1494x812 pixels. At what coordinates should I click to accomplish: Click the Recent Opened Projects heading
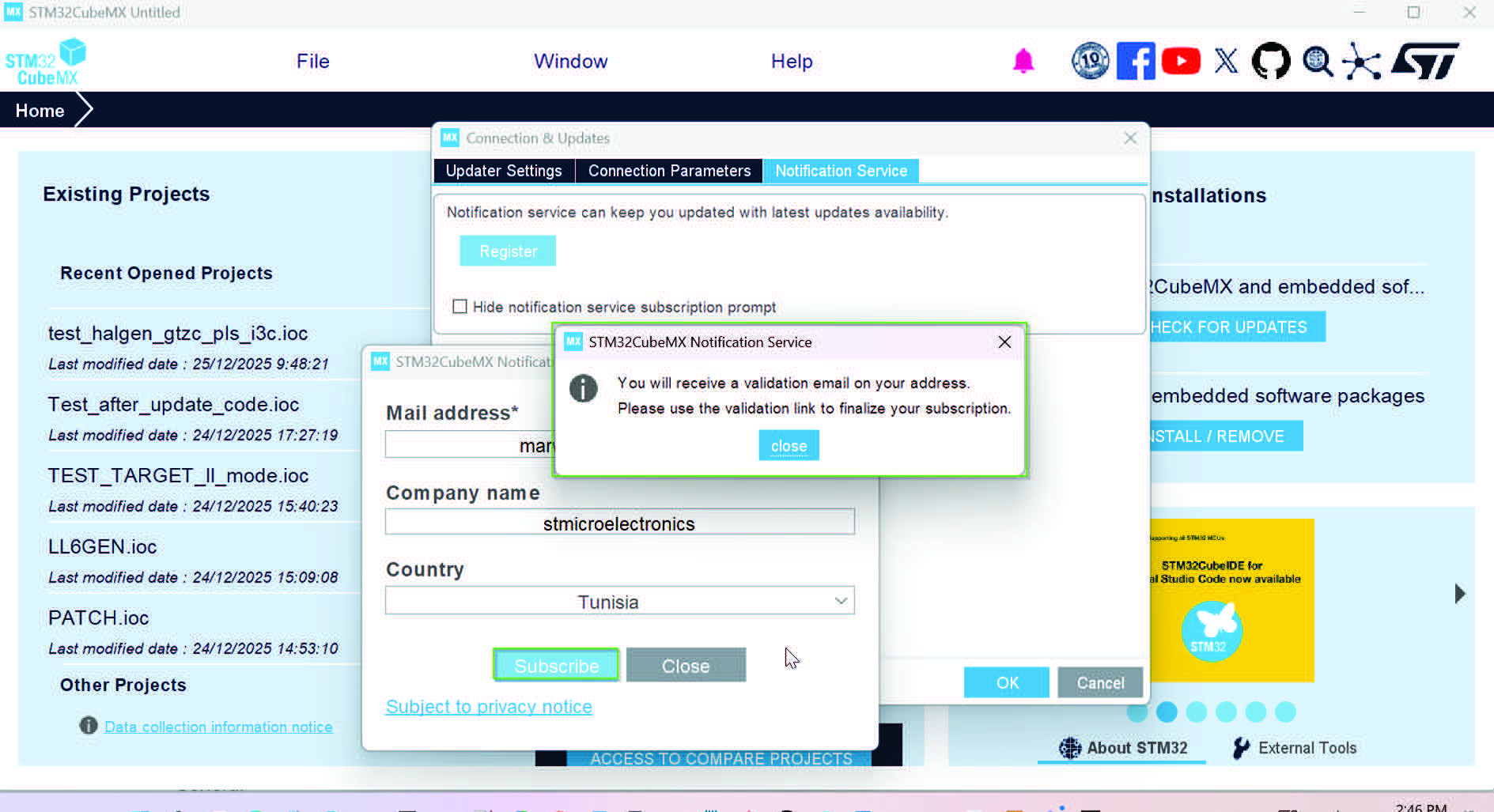tap(166, 273)
